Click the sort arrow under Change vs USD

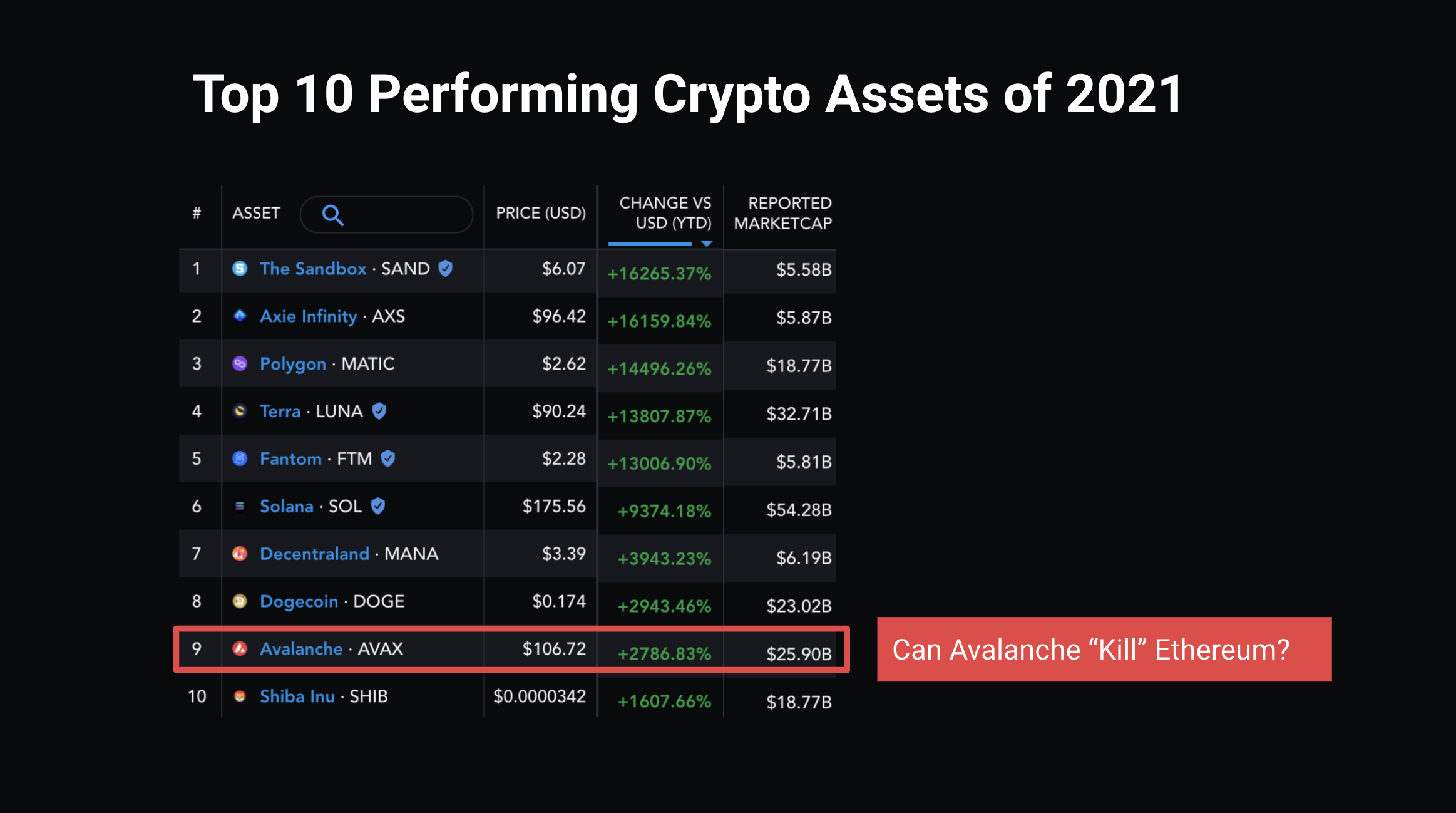tap(708, 243)
